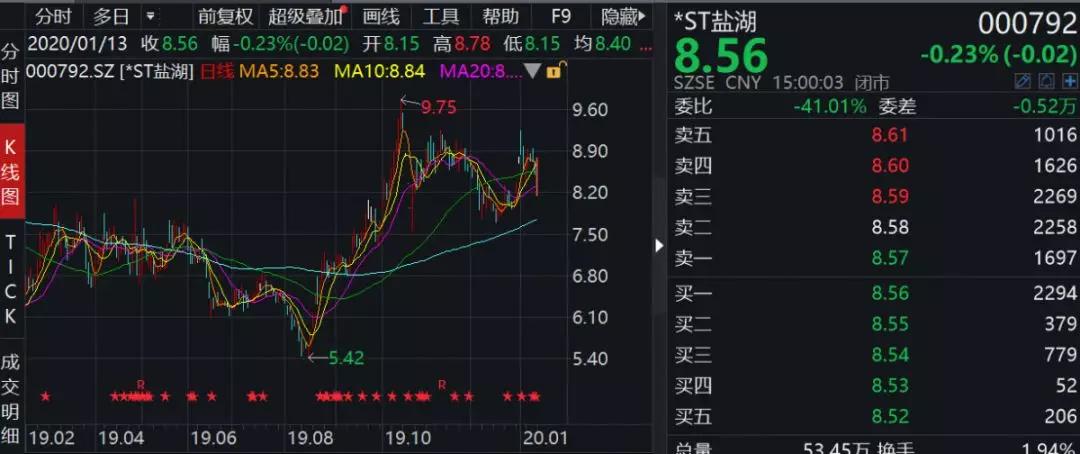Click the 9.60 price axis label

(x=589, y=110)
